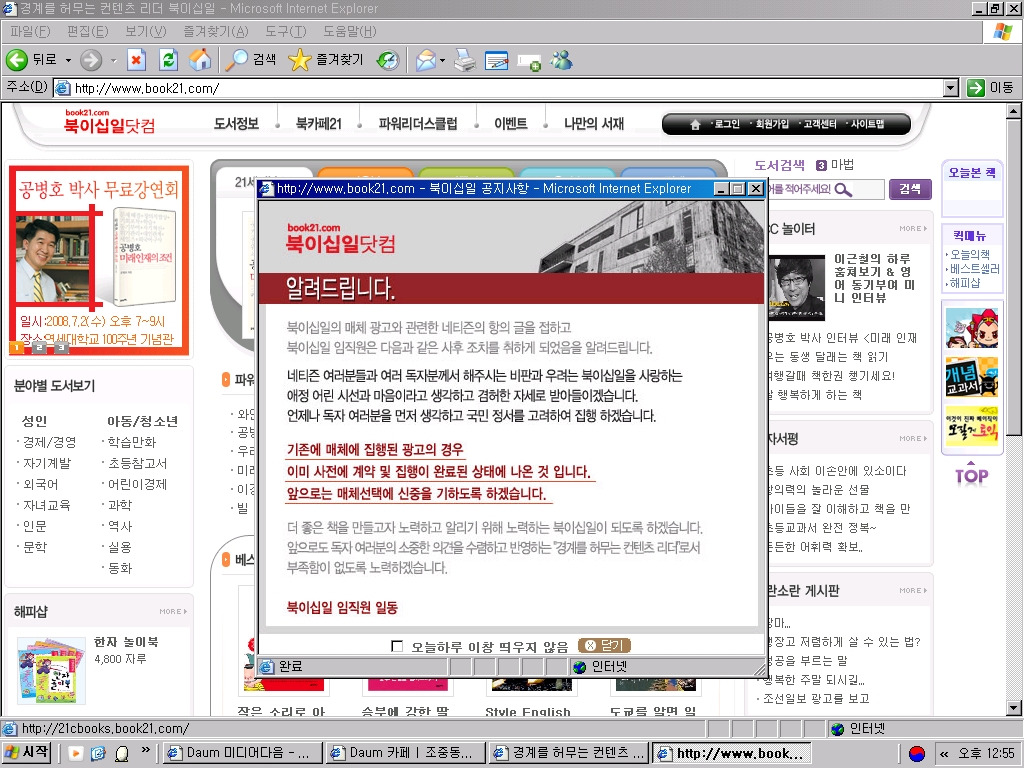This screenshot has width=1024, height=768.
Task: Click the Mail envelope toolbar icon
Action: click(x=425, y=60)
